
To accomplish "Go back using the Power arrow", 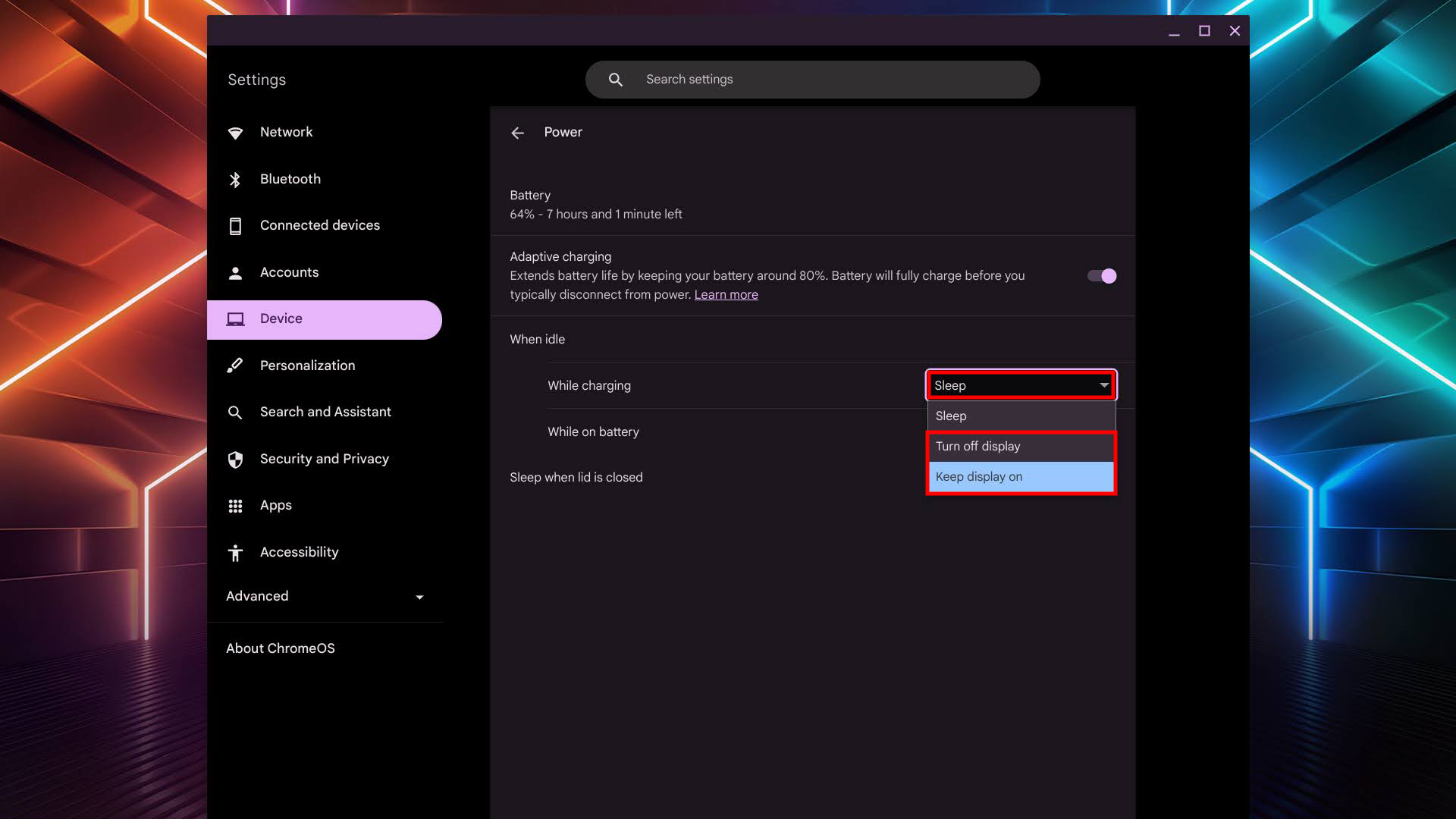I will 517,133.
